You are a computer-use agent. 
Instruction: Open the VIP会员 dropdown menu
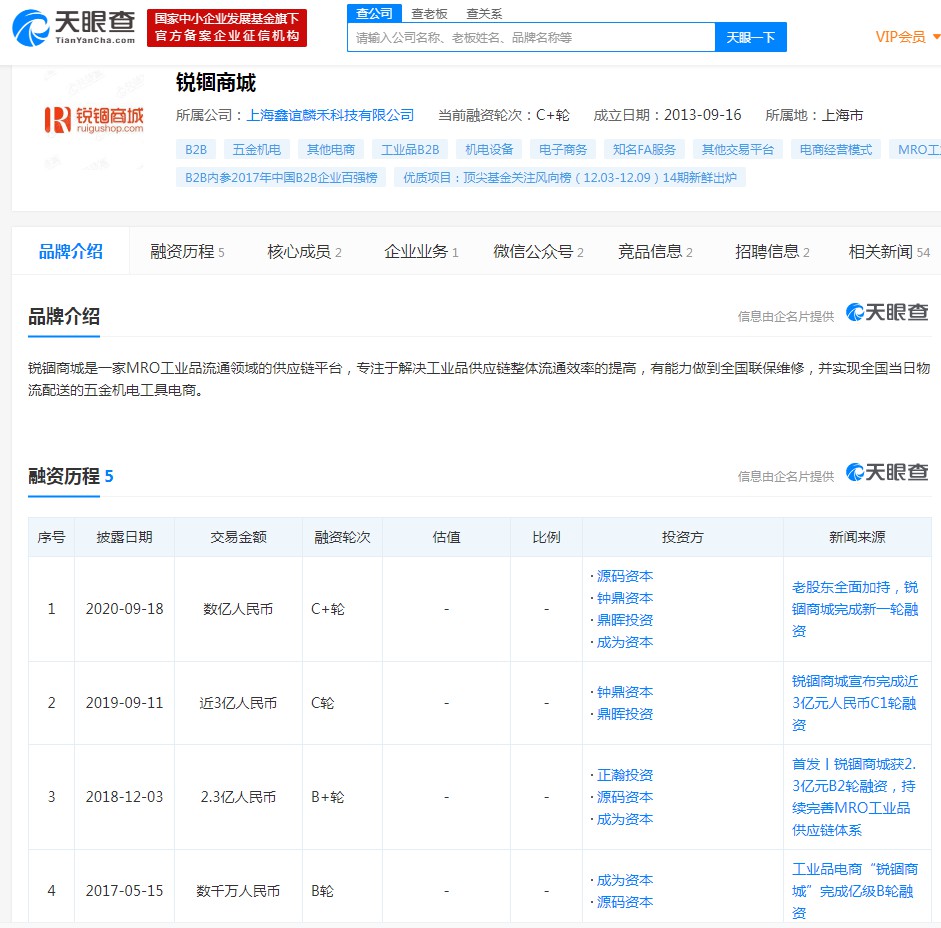pyautogui.click(x=907, y=37)
